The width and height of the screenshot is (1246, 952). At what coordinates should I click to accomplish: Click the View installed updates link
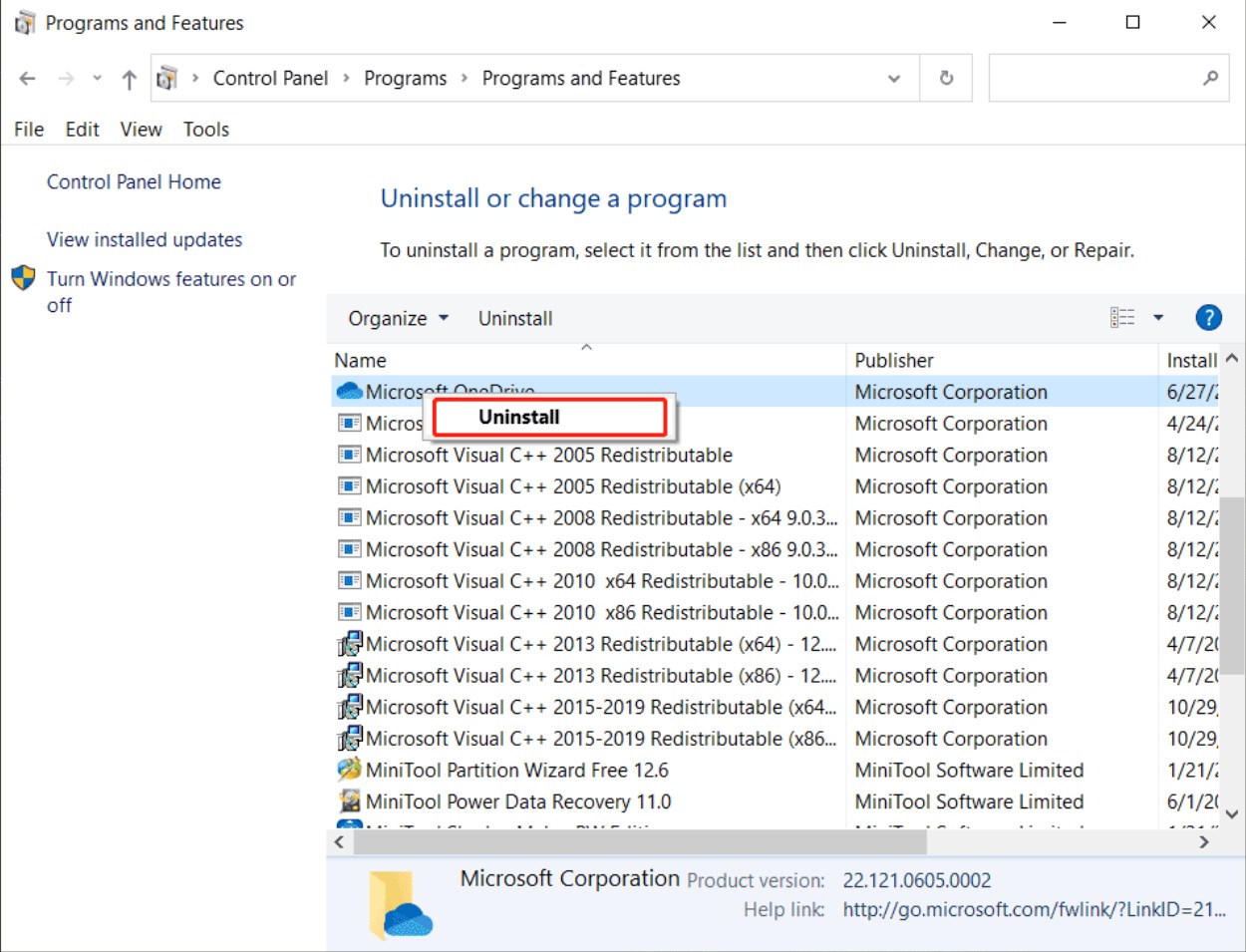145,239
